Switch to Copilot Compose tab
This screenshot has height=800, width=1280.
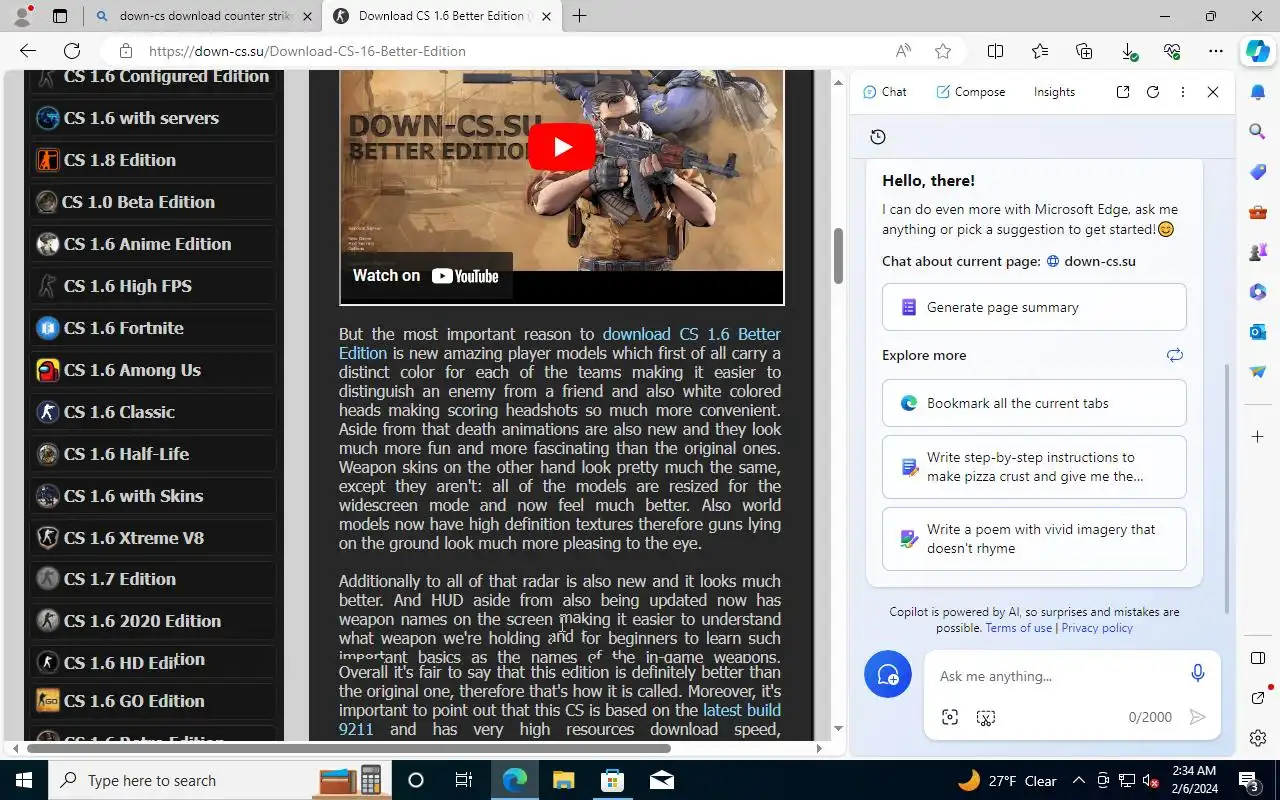[970, 92]
